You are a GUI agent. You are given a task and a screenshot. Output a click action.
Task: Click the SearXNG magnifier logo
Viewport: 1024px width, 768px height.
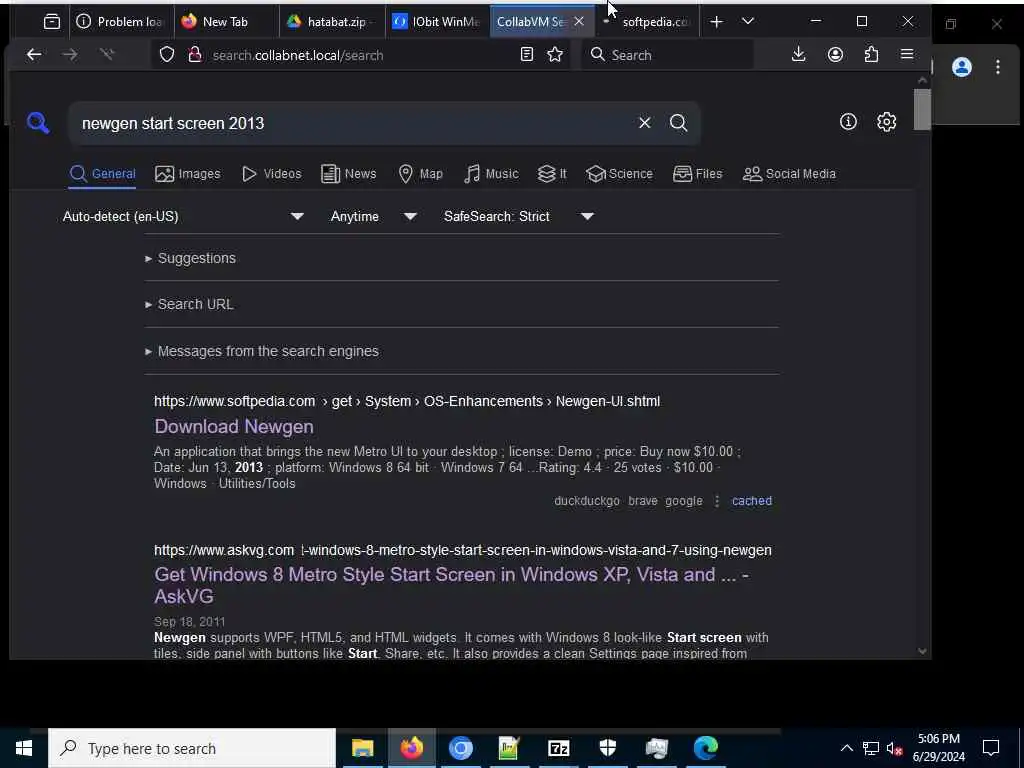(38, 122)
